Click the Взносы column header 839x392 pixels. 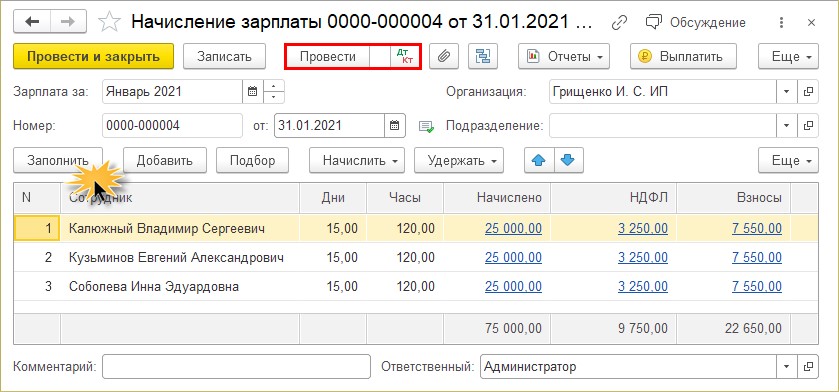pyautogui.click(x=734, y=198)
